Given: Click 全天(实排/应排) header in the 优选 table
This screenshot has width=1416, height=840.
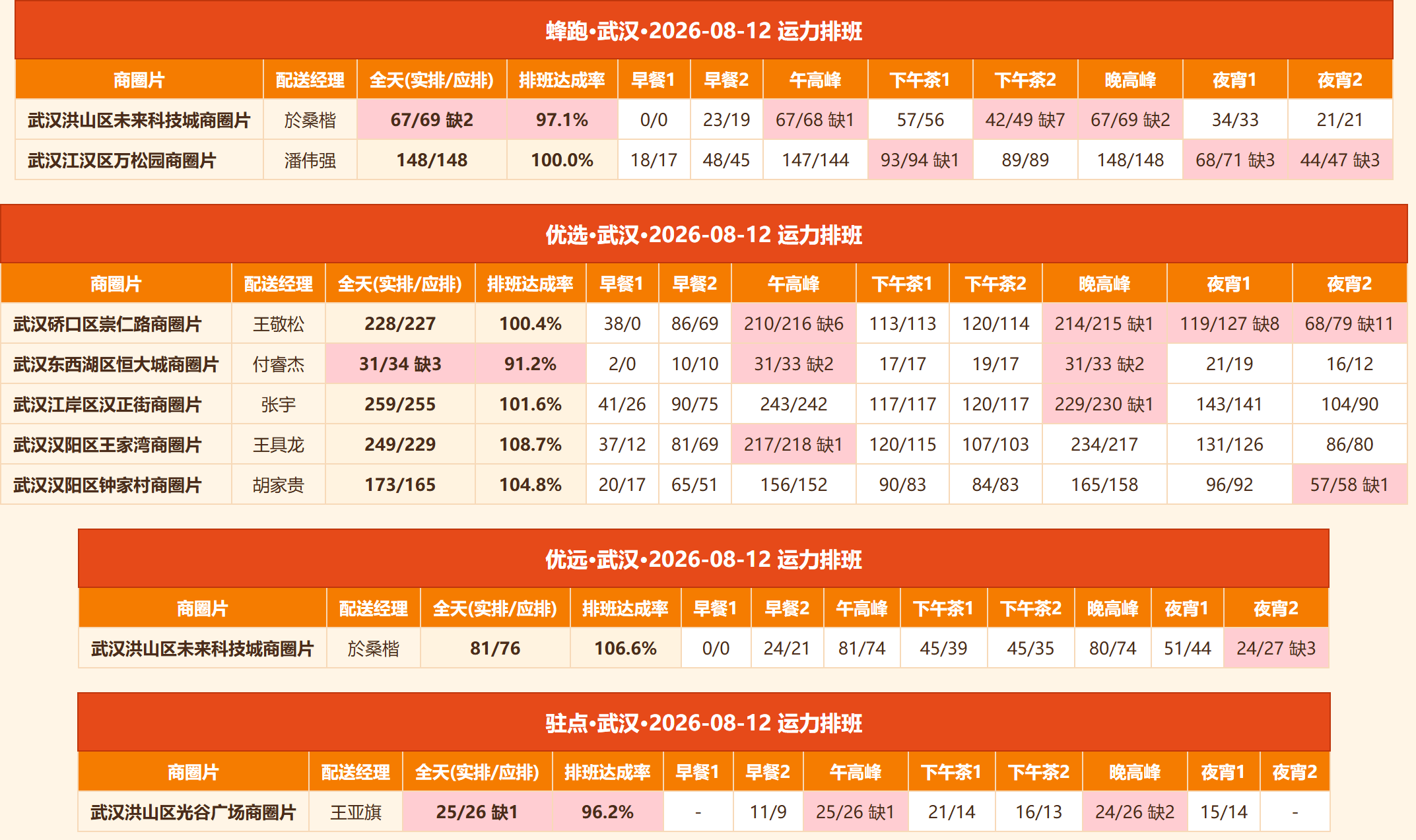Looking at the screenshot, I should [400, 284].
